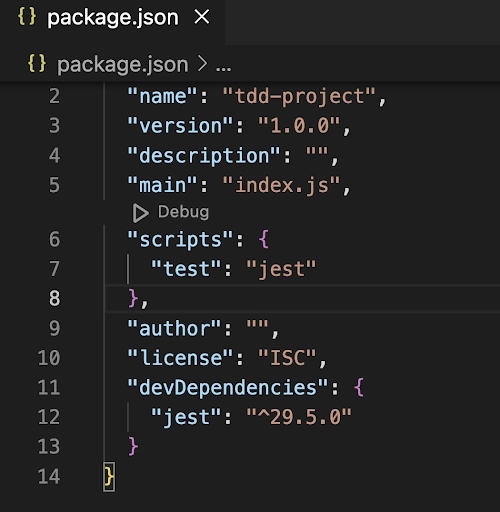This screenshot has height=512, width=500.
Task: Click line number 11 in the gutter
Action: [49, 387]
